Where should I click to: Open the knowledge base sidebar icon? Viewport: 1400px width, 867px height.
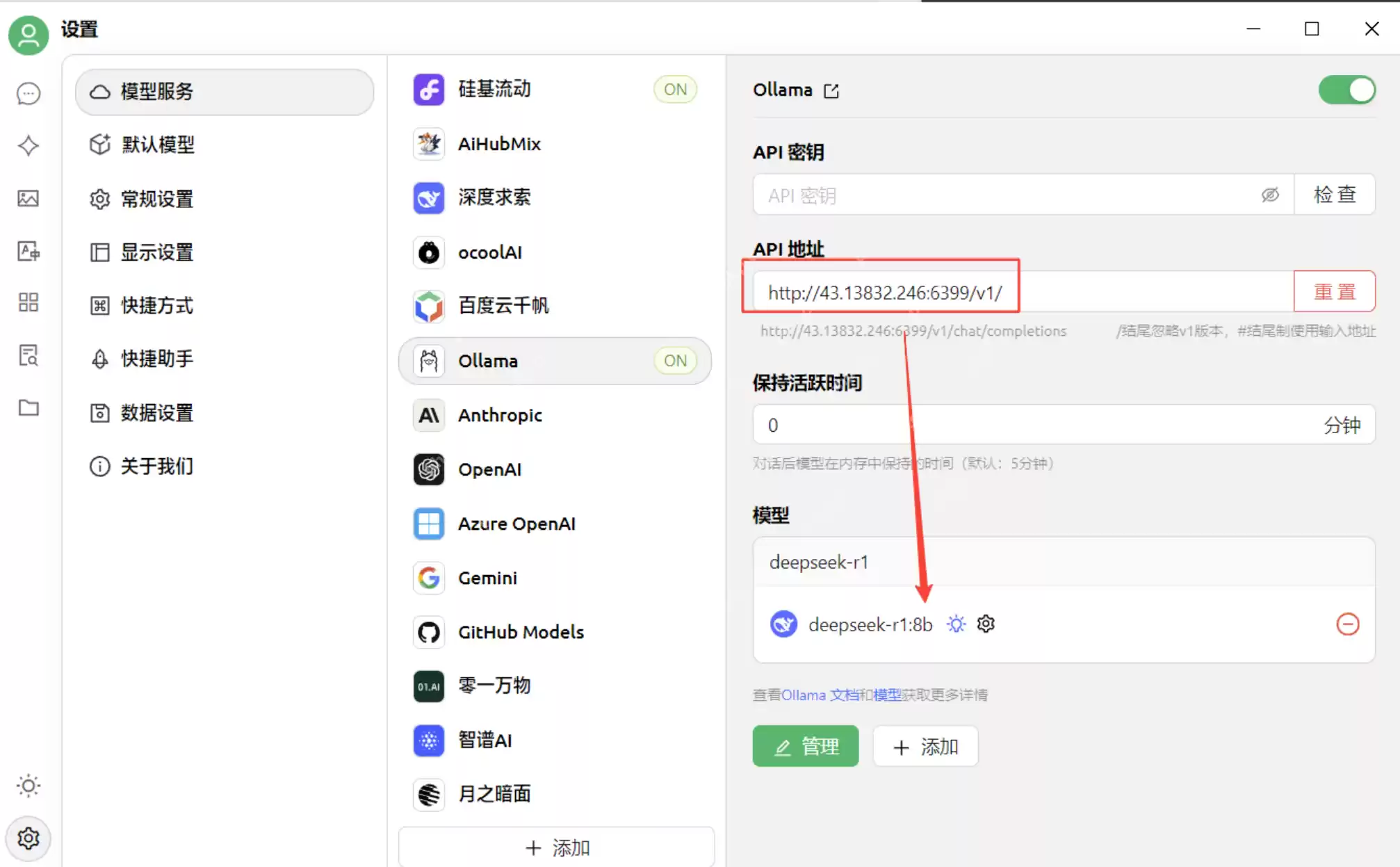pos(28,355)
